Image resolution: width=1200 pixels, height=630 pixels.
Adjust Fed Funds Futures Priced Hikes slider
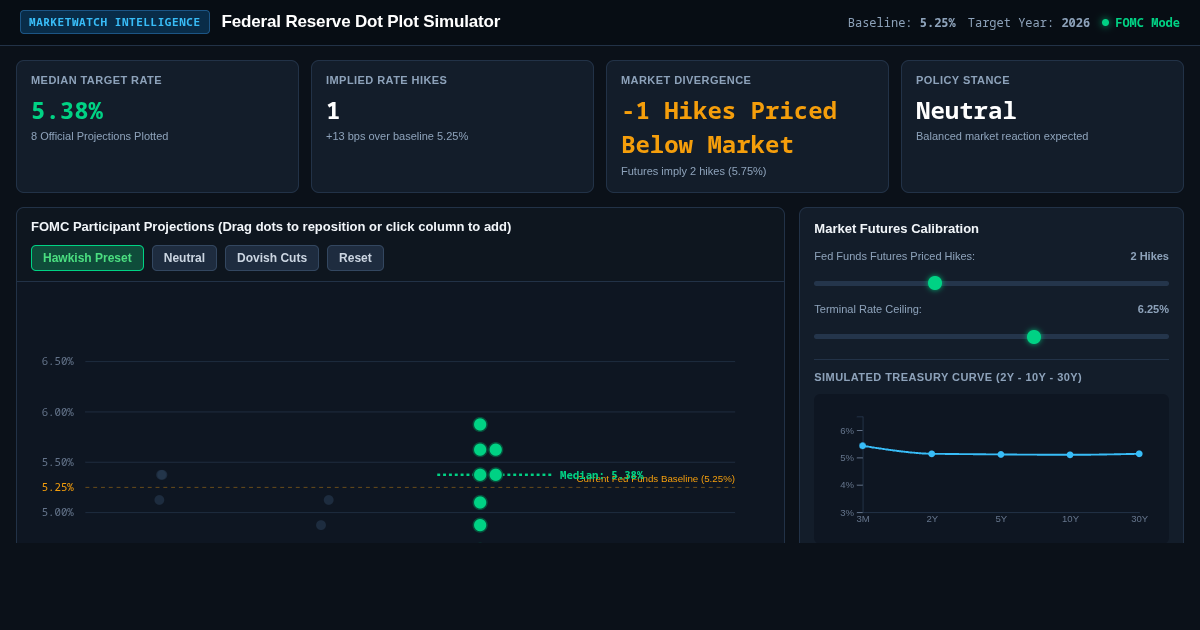[935, 283]
